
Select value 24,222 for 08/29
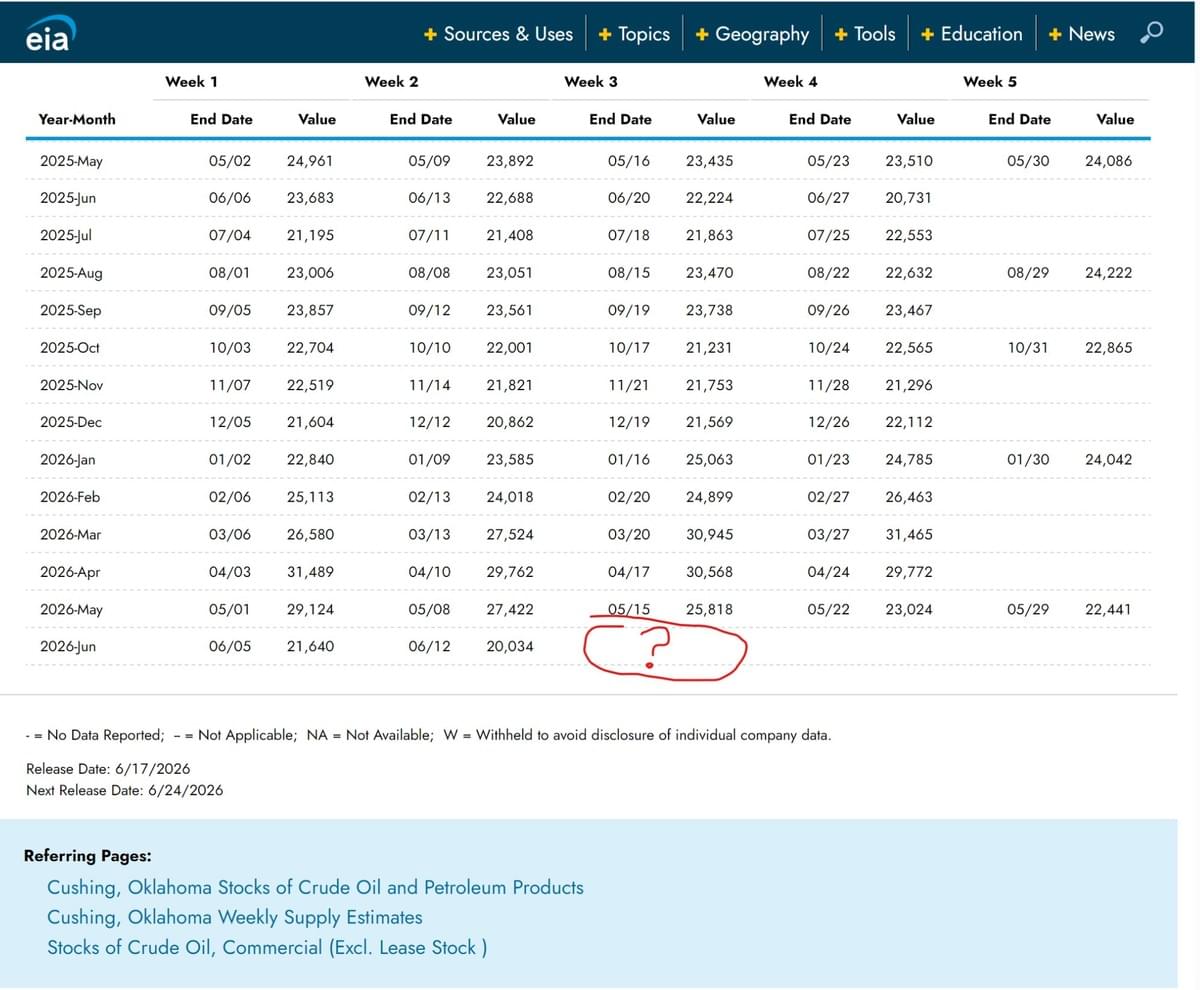pos(1109,273)
